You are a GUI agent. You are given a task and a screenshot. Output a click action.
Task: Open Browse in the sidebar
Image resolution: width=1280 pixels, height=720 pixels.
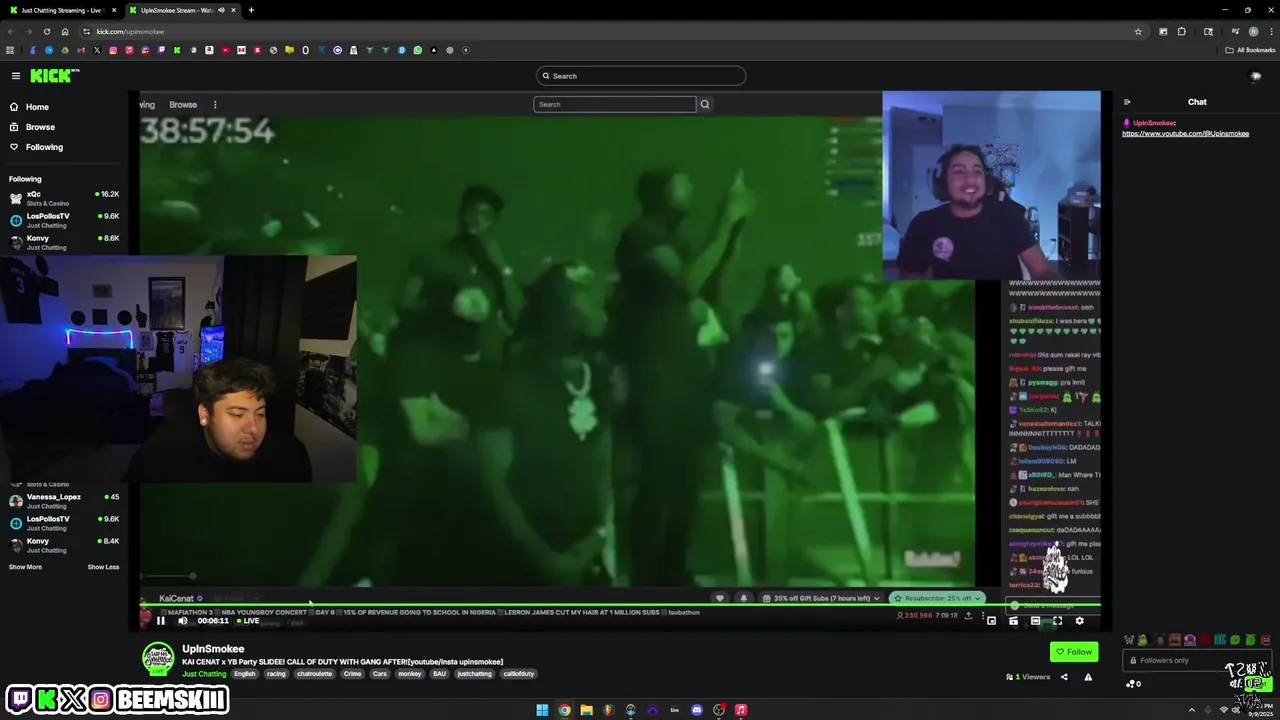click(40, 127)
